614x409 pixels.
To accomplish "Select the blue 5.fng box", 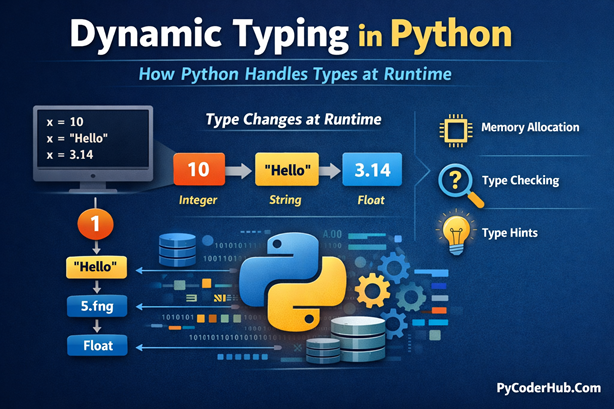I will 97,306.
